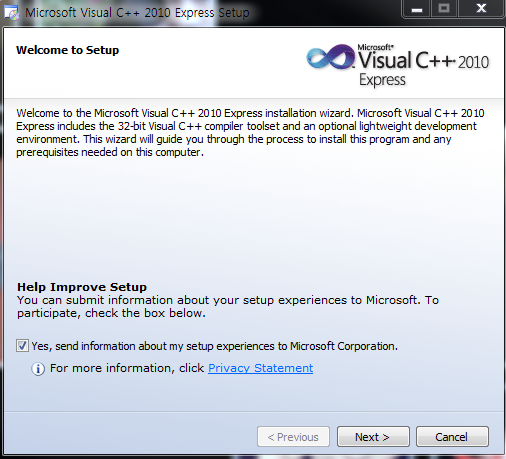
Task: Proceed with the Next > button
Action: click(x=373, y=436)
